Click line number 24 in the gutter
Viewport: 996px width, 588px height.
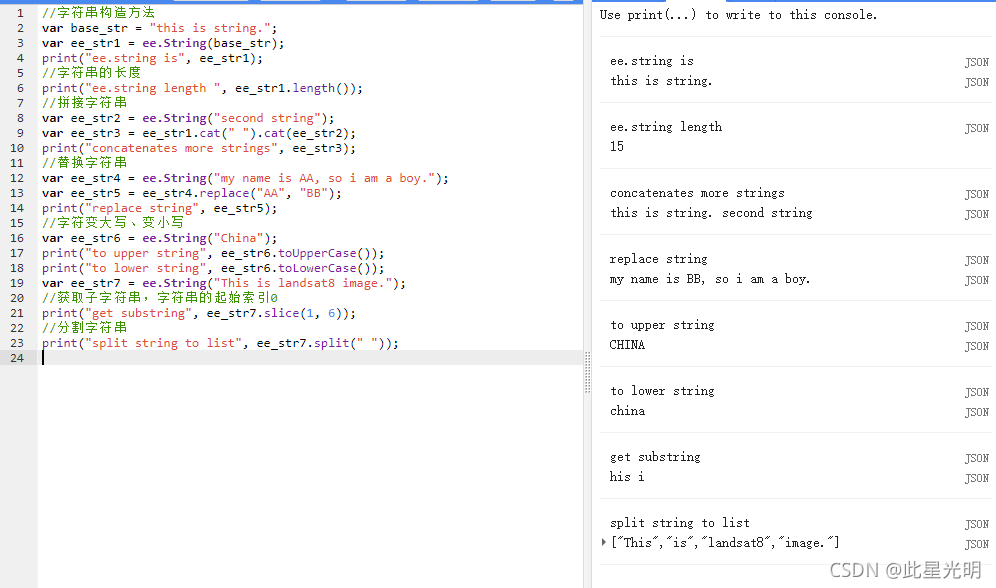(x=17, y=358)
